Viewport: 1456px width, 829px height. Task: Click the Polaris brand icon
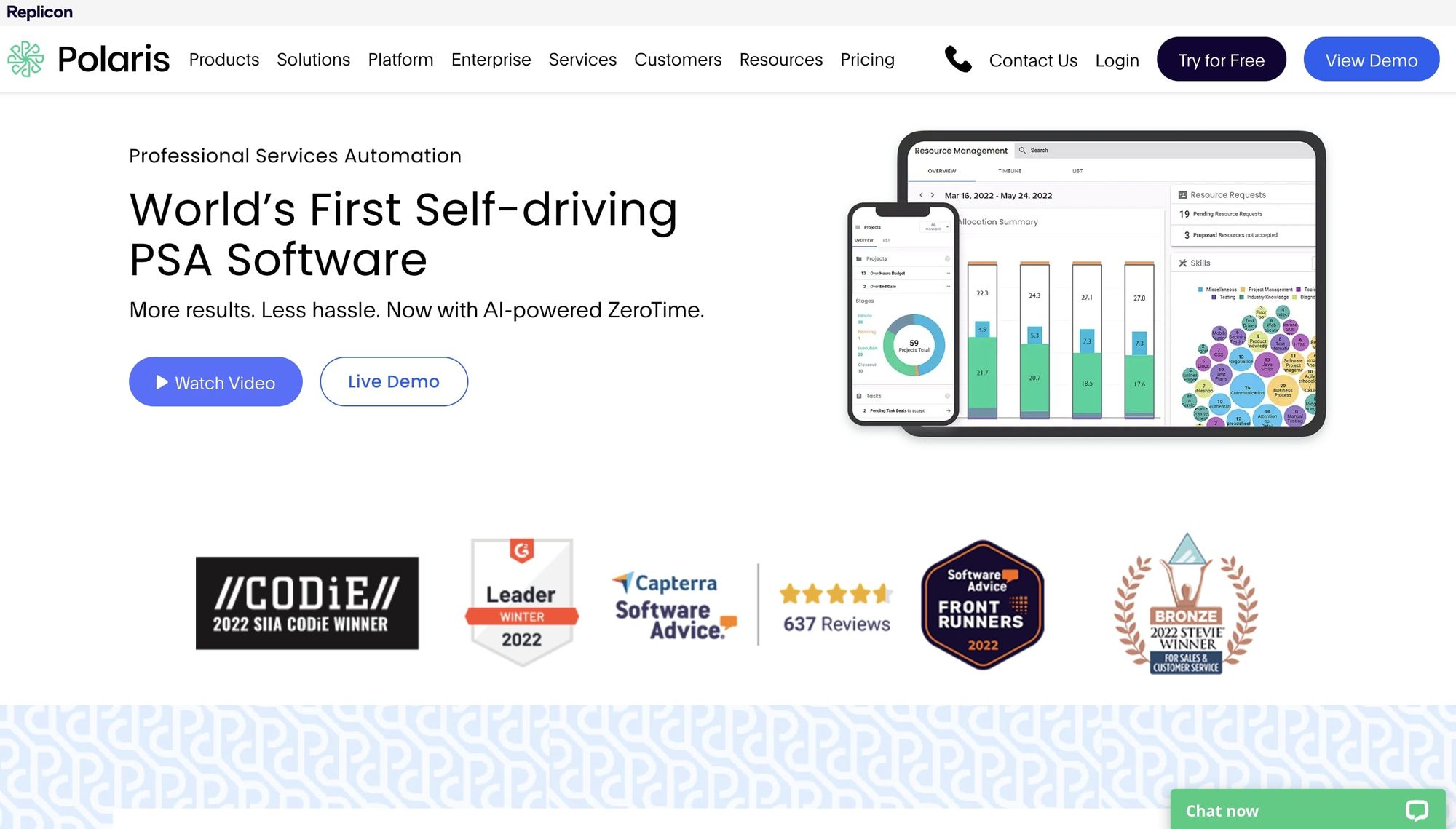click(26, 58)
